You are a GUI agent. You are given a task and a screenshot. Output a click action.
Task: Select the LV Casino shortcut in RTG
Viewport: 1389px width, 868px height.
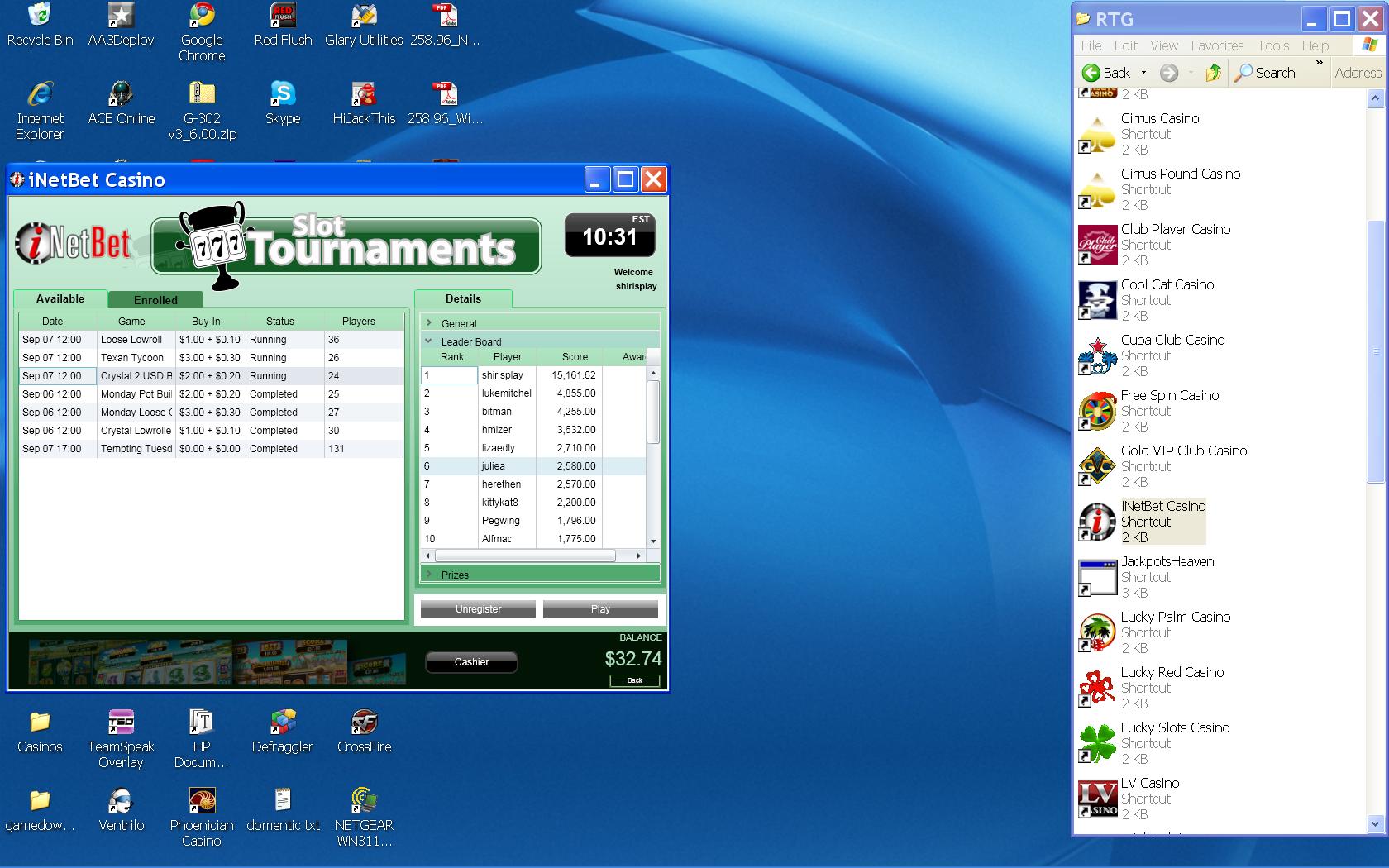click(x=1129, y=799)
